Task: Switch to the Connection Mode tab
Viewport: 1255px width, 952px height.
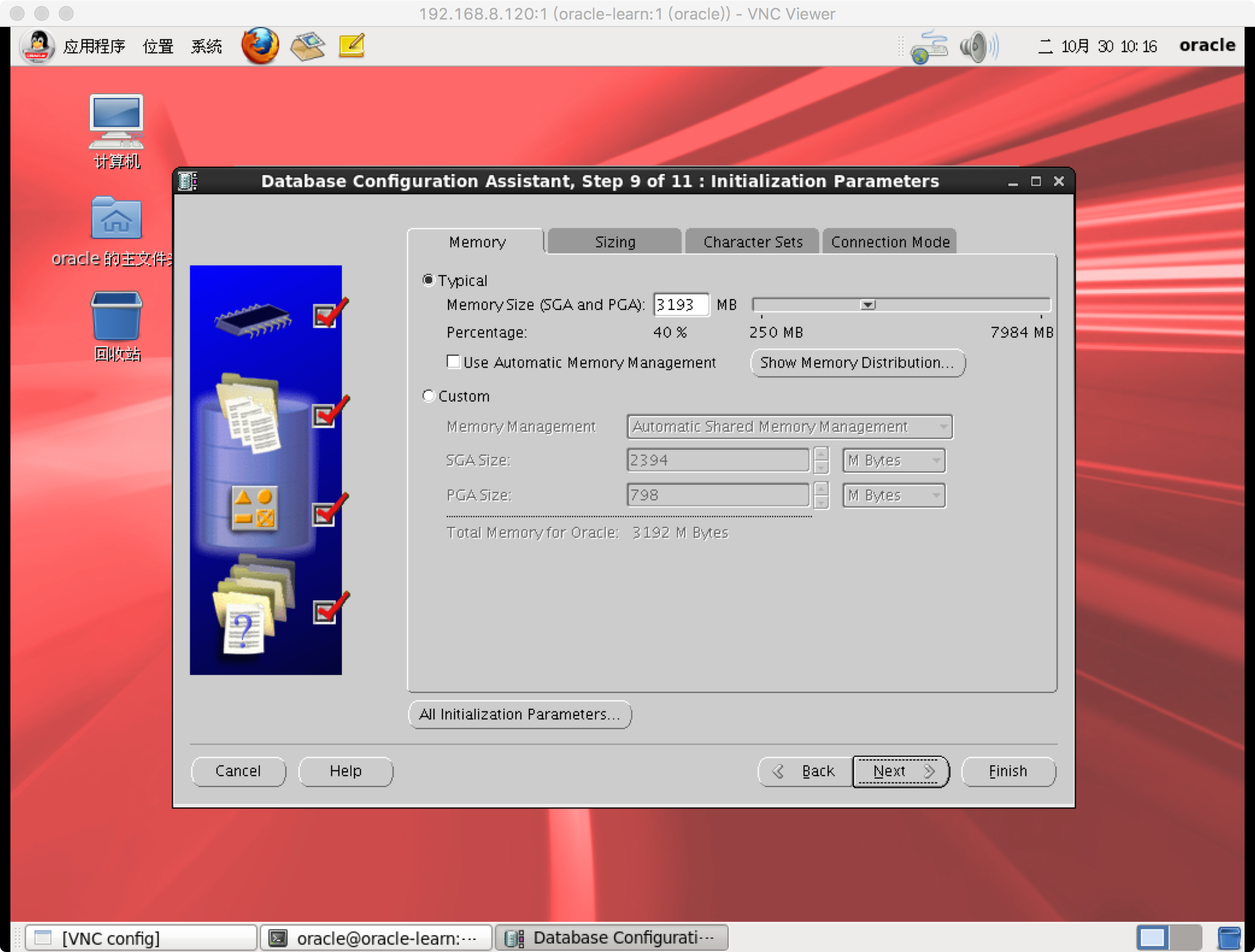Action: 890,242
